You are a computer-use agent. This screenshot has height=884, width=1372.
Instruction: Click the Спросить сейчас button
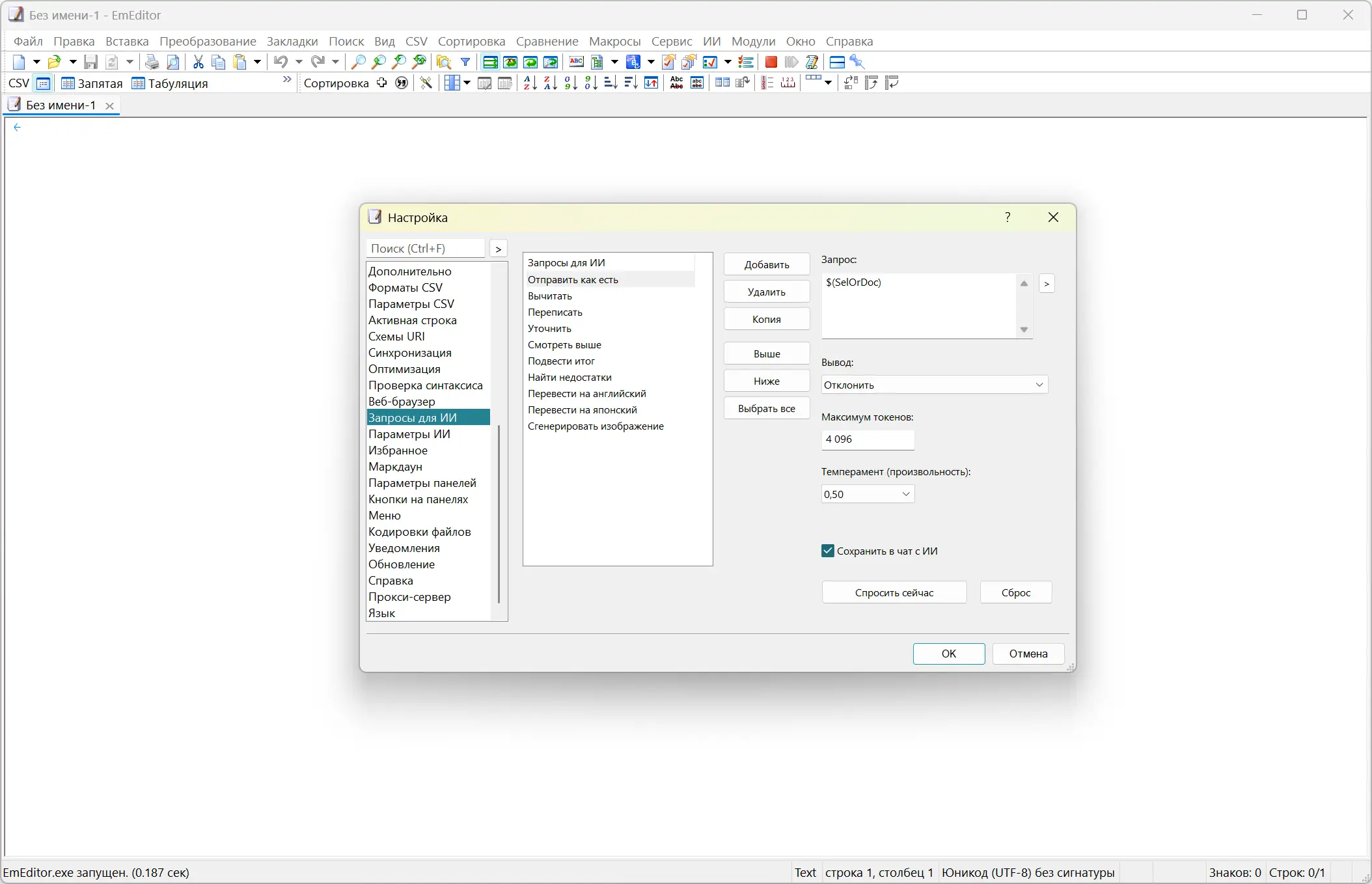coord(894,592)
